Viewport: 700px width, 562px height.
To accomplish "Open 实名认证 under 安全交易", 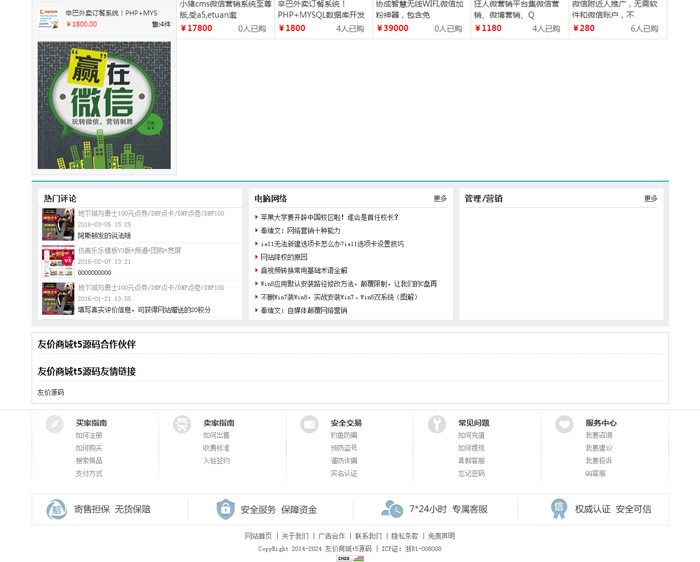I will 344,473.
